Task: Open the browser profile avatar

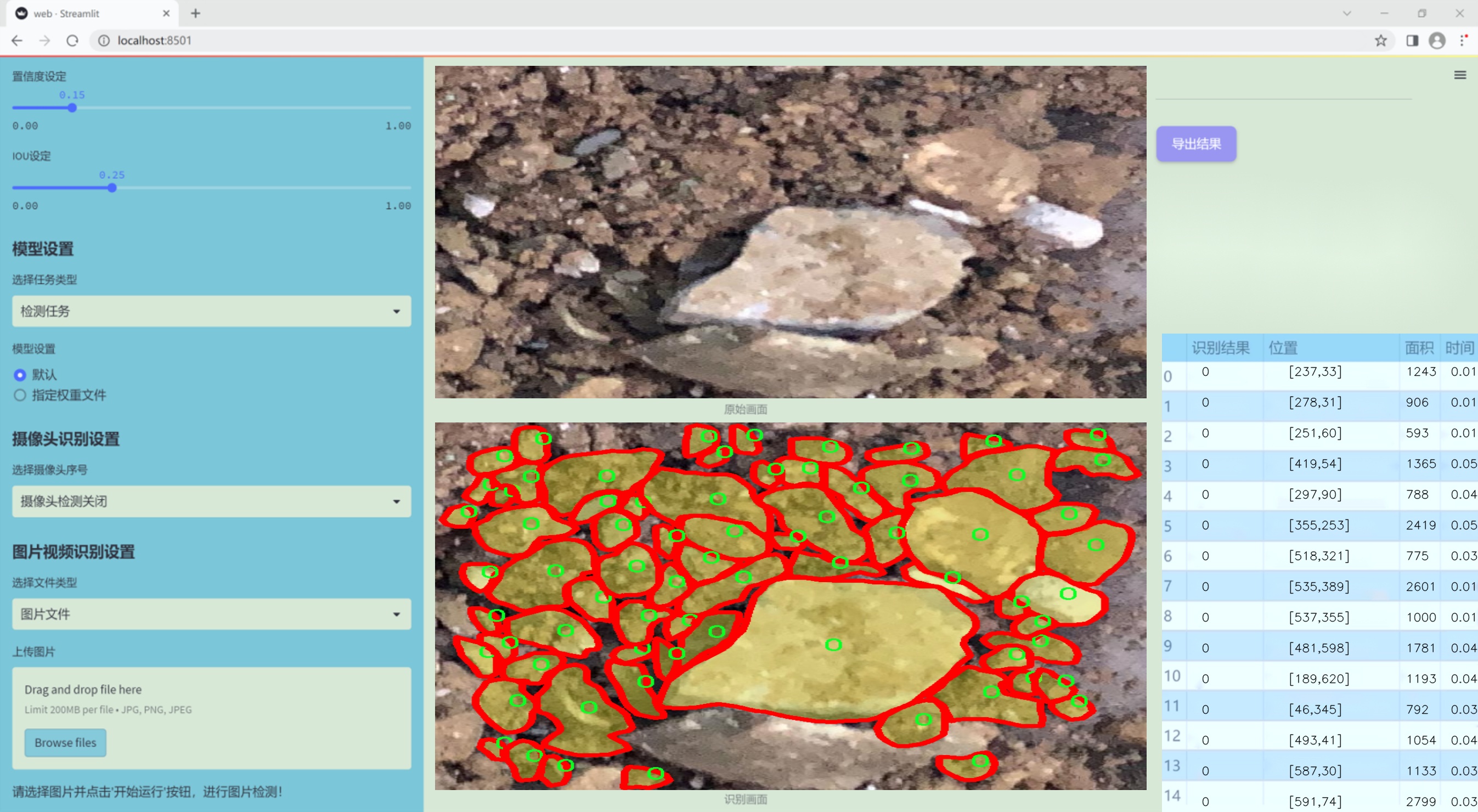Action: pyautogui.click(x=1437, y=41)
